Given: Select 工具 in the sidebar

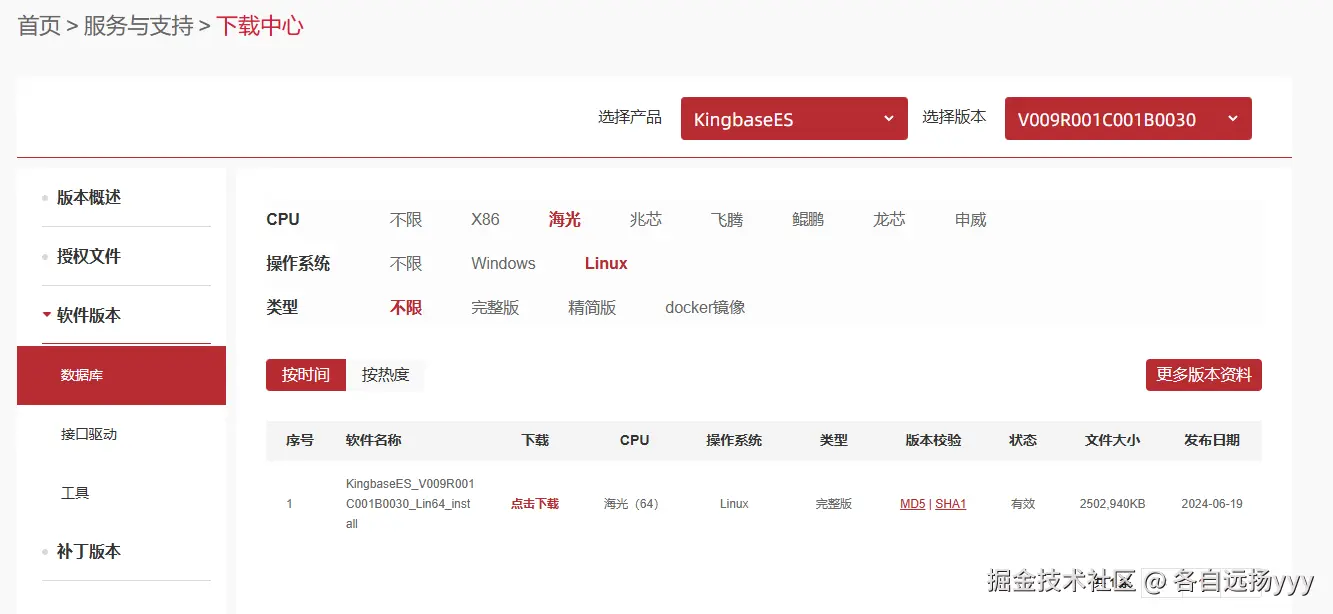Looking at the screenshot, I should pyautogui.click(x=75, y=493).
